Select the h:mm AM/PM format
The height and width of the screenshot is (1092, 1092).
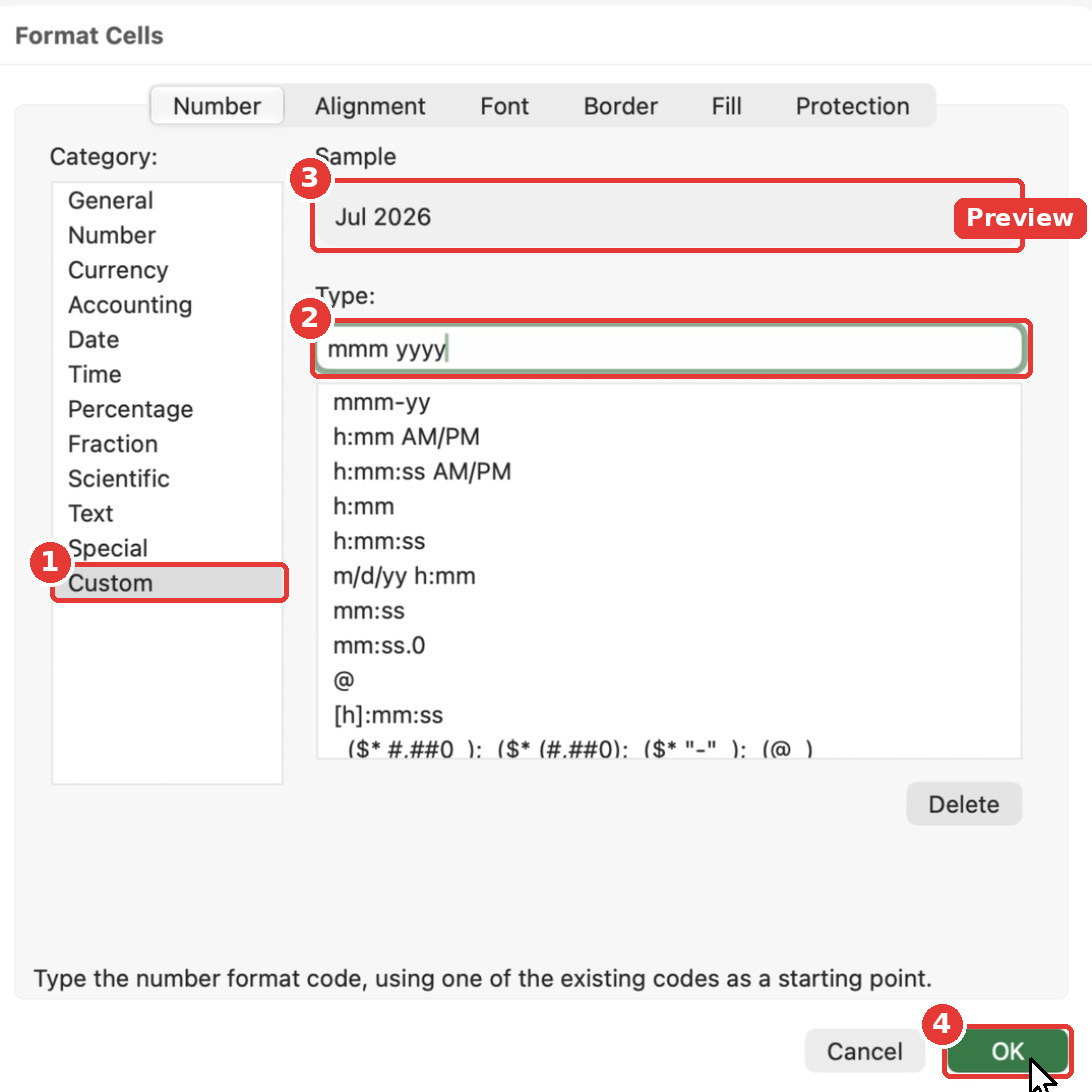pyautogui.click(x=669, y=437)
